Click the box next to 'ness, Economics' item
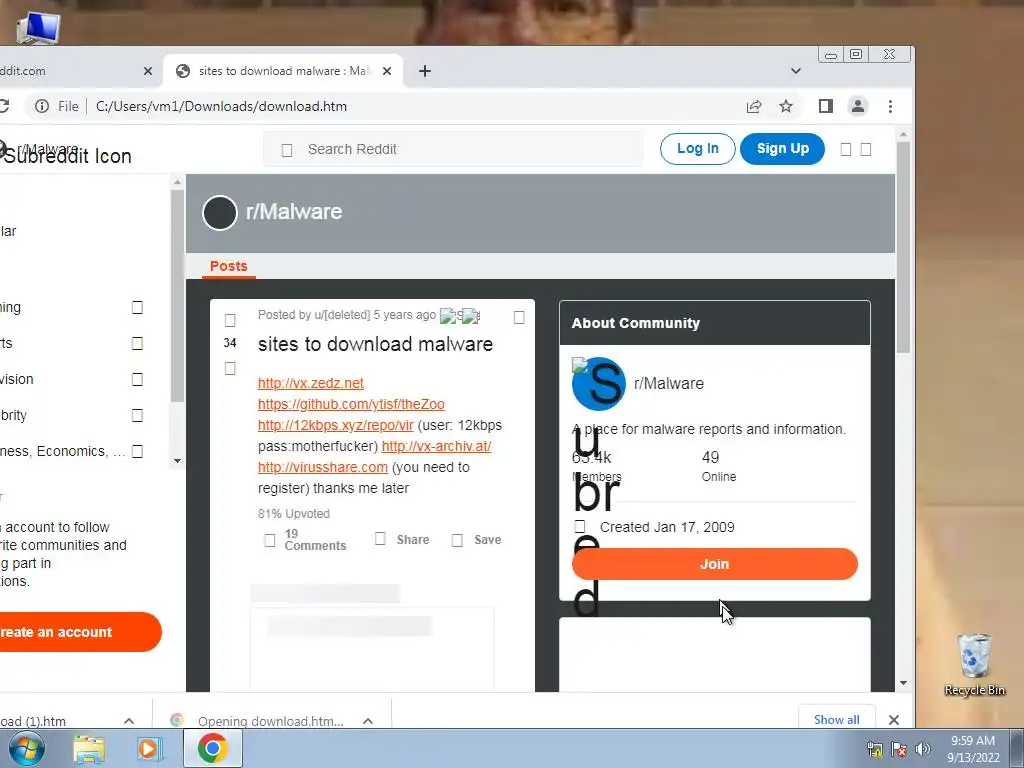This screenshot has height=768, width=1024. (x=137, y=451)
